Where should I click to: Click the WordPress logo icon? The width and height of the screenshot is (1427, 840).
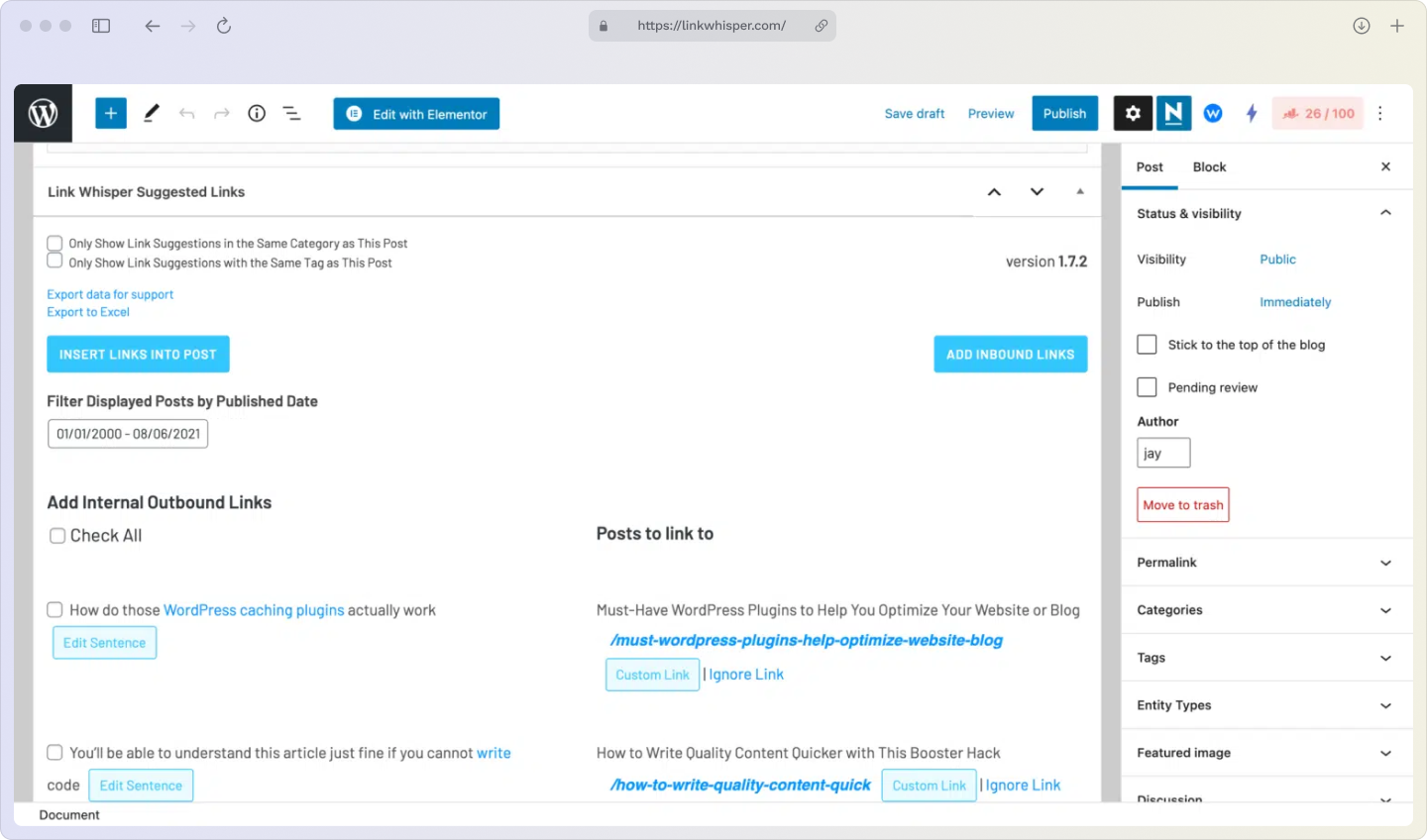click(43, 114)
